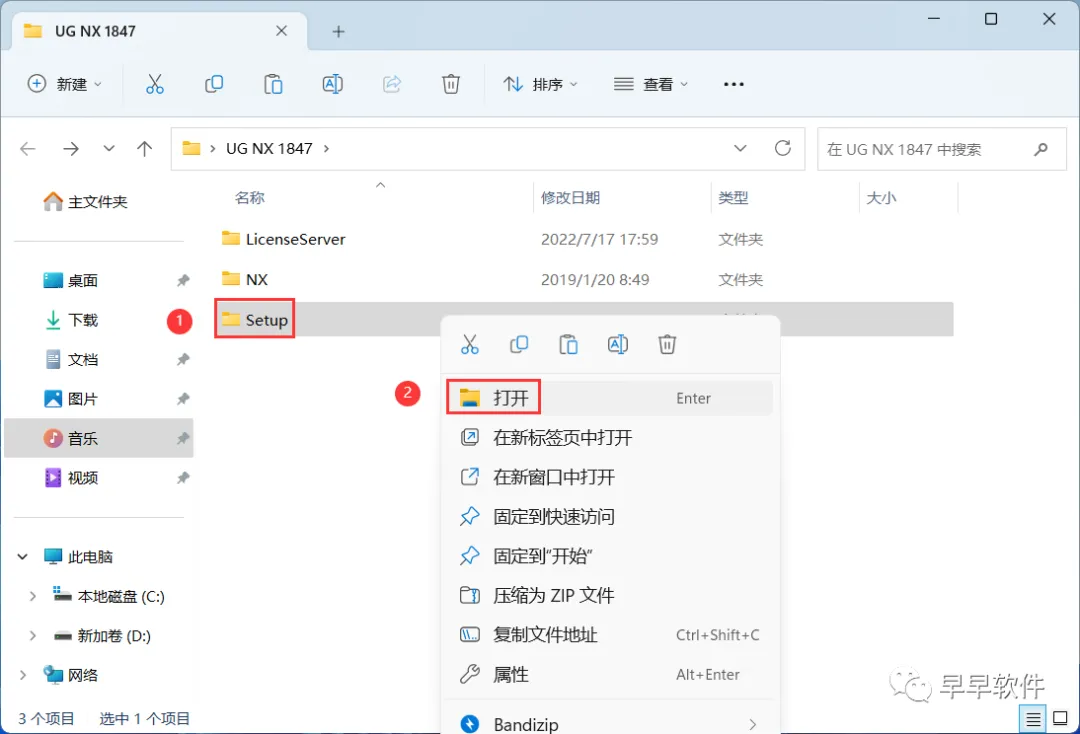Click UG NX 1847 breadcrumb in address bar
Screen dimensions: 1080x734
(269, 149)
